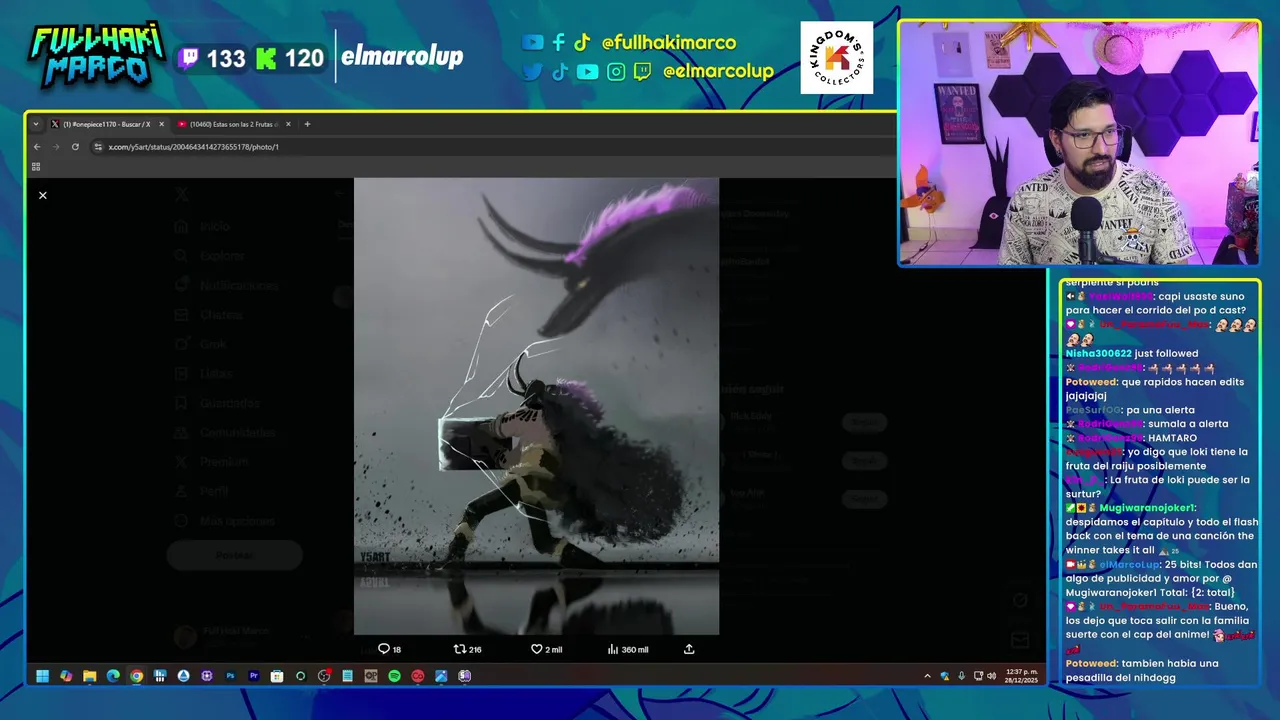1280x720 pixels.
Task: Close the photo viewer with the X
Action: (43, 195)
